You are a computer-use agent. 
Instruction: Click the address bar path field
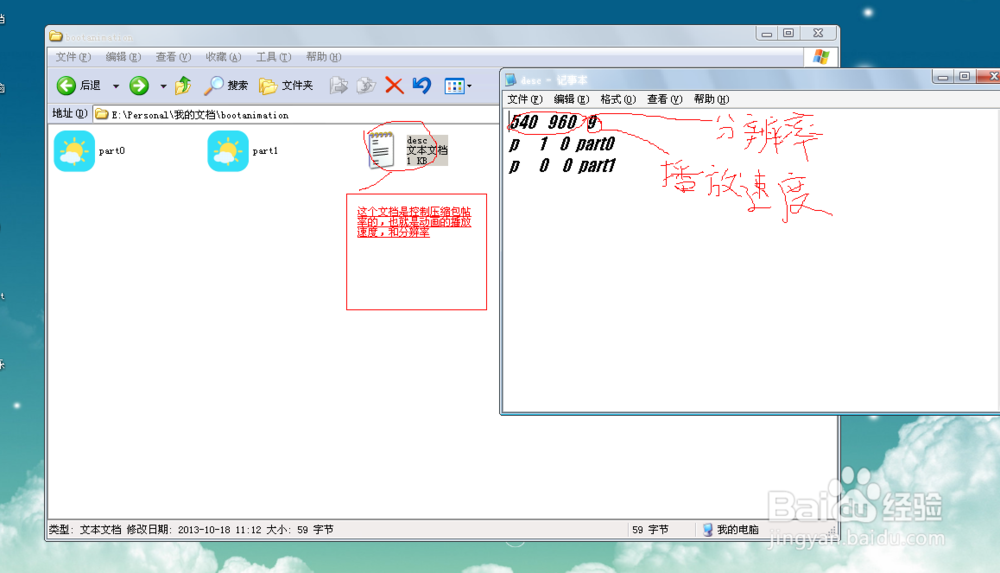(297, 115)
